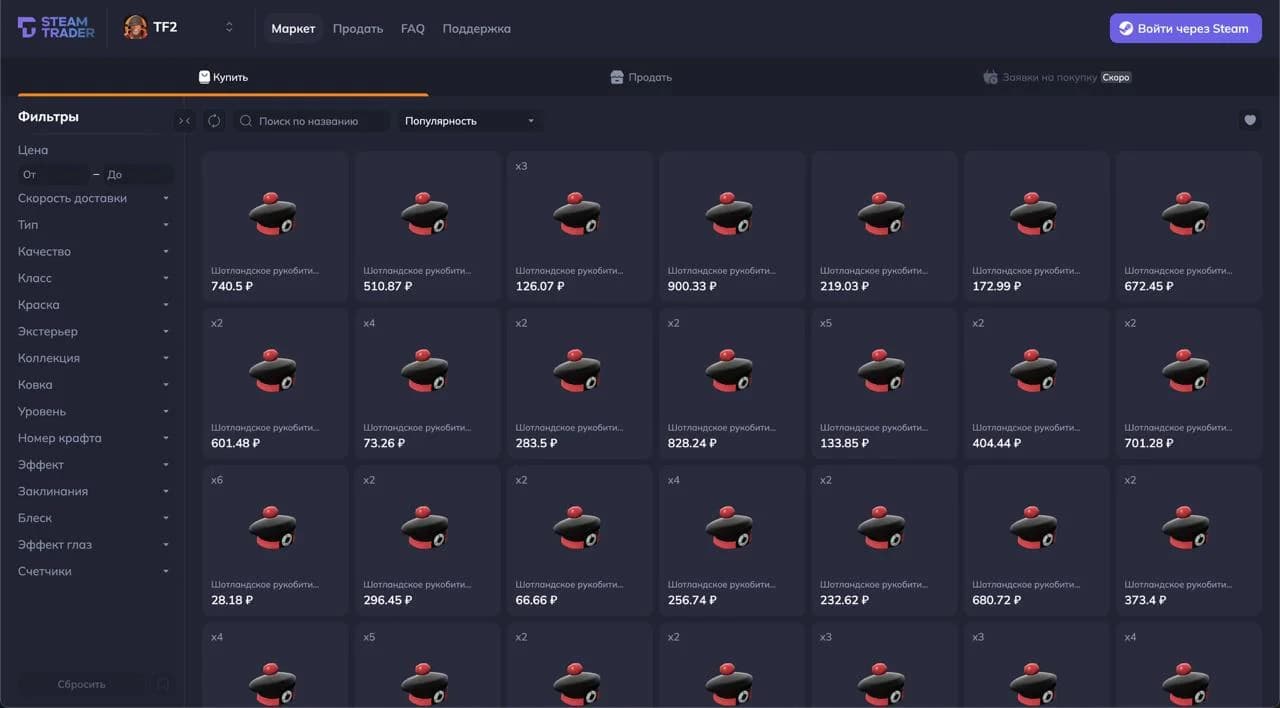Open the item priced 510.87 ₽
The height and width of the screenshot is (708, 1280).
point(427,227)
